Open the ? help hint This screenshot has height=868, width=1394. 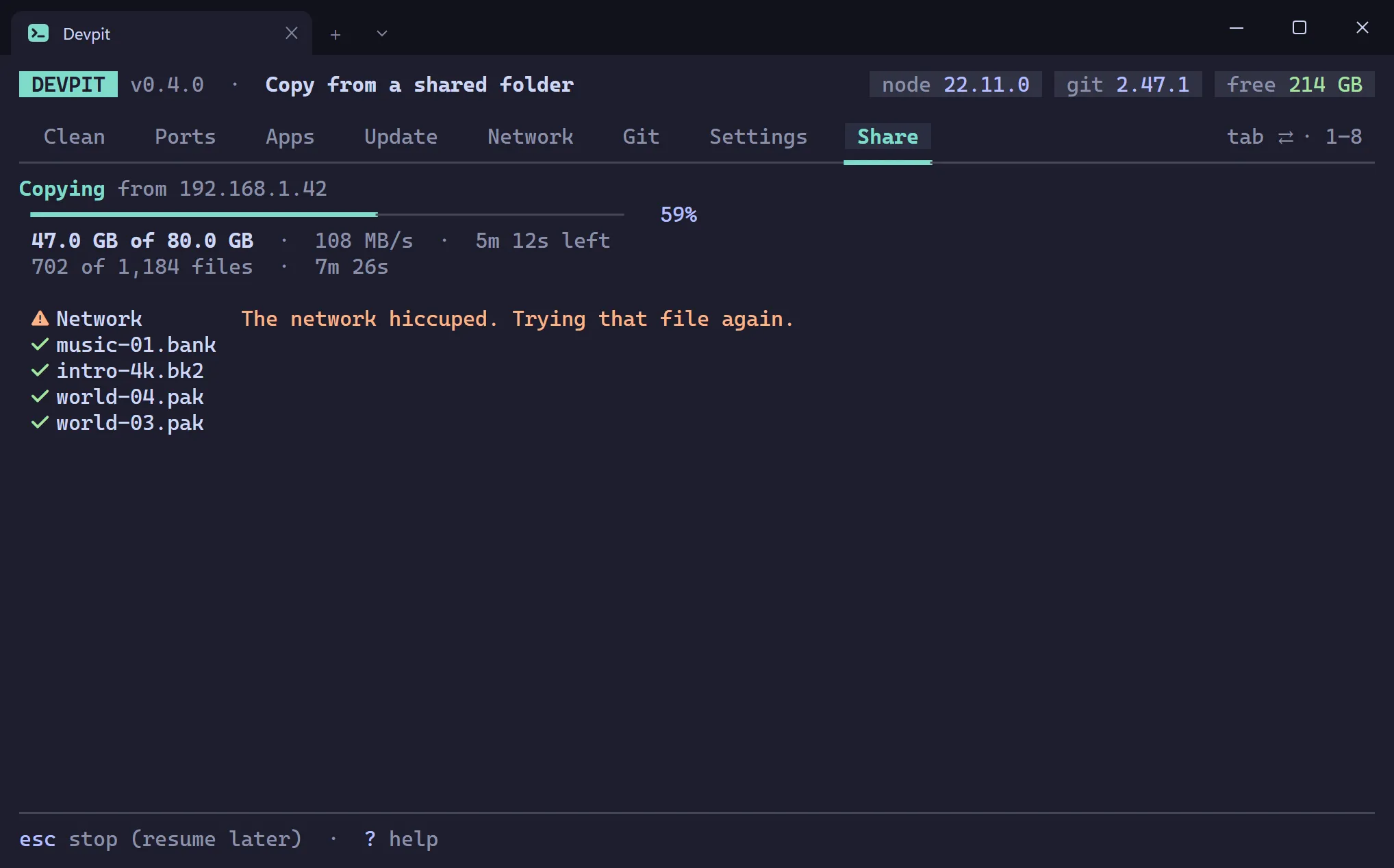coord(401,839)
